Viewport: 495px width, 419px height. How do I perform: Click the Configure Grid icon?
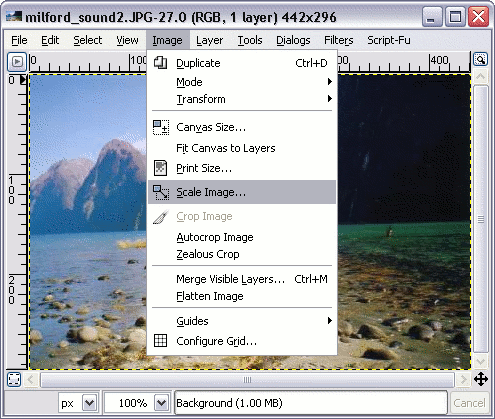tap(160, 341)
